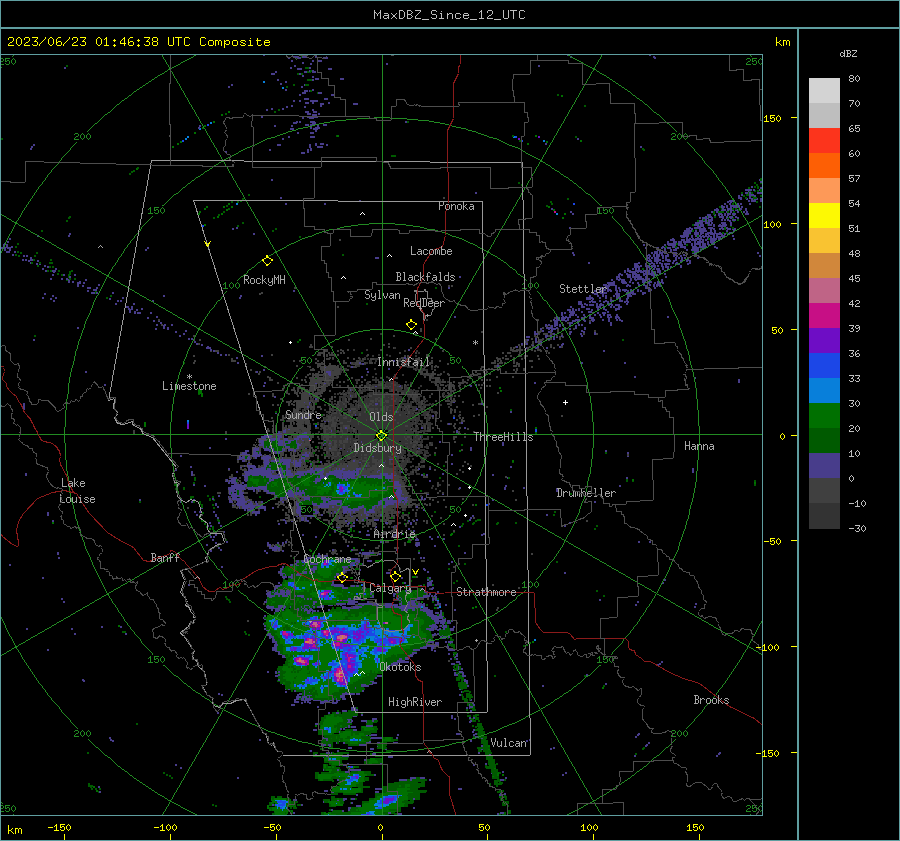Image resolution: width=900 pixels, height=841 pixels.
Task: Click the Didsbury town label
Action: [x=377, y=448]
